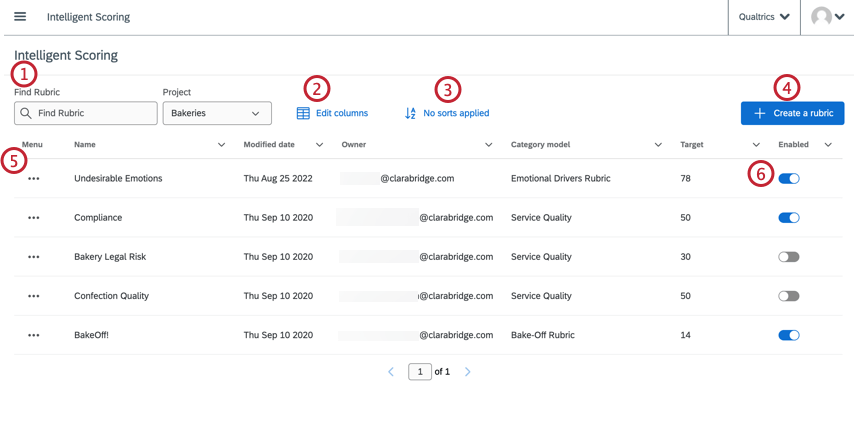The height and width of the screenshot is (425, 854).
Task: Open the user profile avatar menu
Action: (827, 17)
